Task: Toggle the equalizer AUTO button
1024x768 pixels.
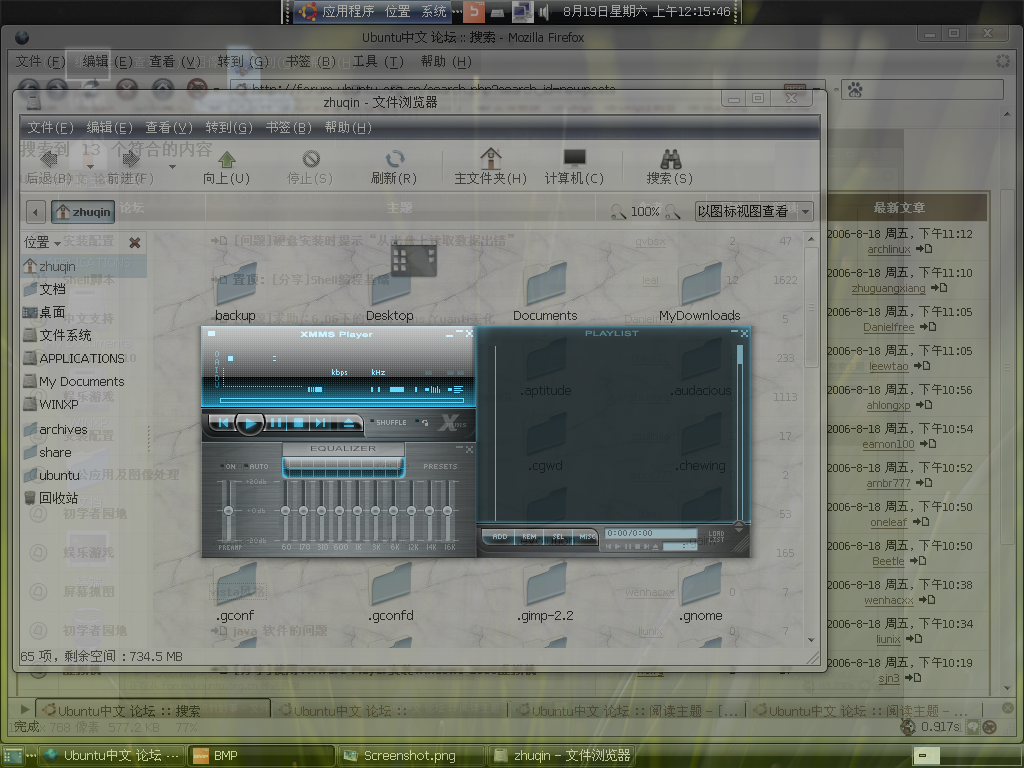Action: pyautogui.click(x=257, y=466)
